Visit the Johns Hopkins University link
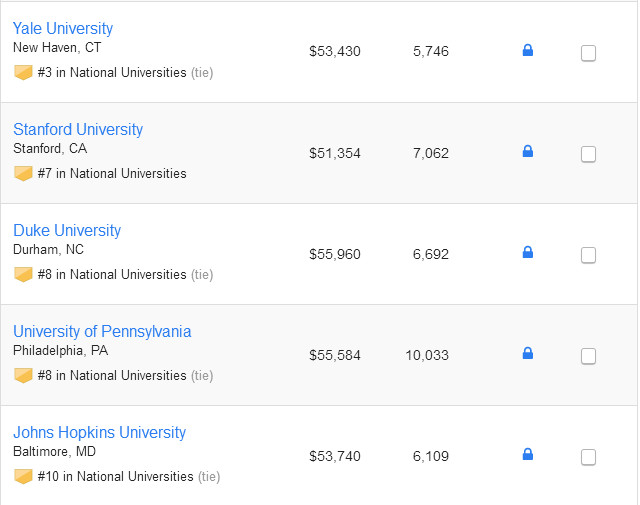 [99, 432]
